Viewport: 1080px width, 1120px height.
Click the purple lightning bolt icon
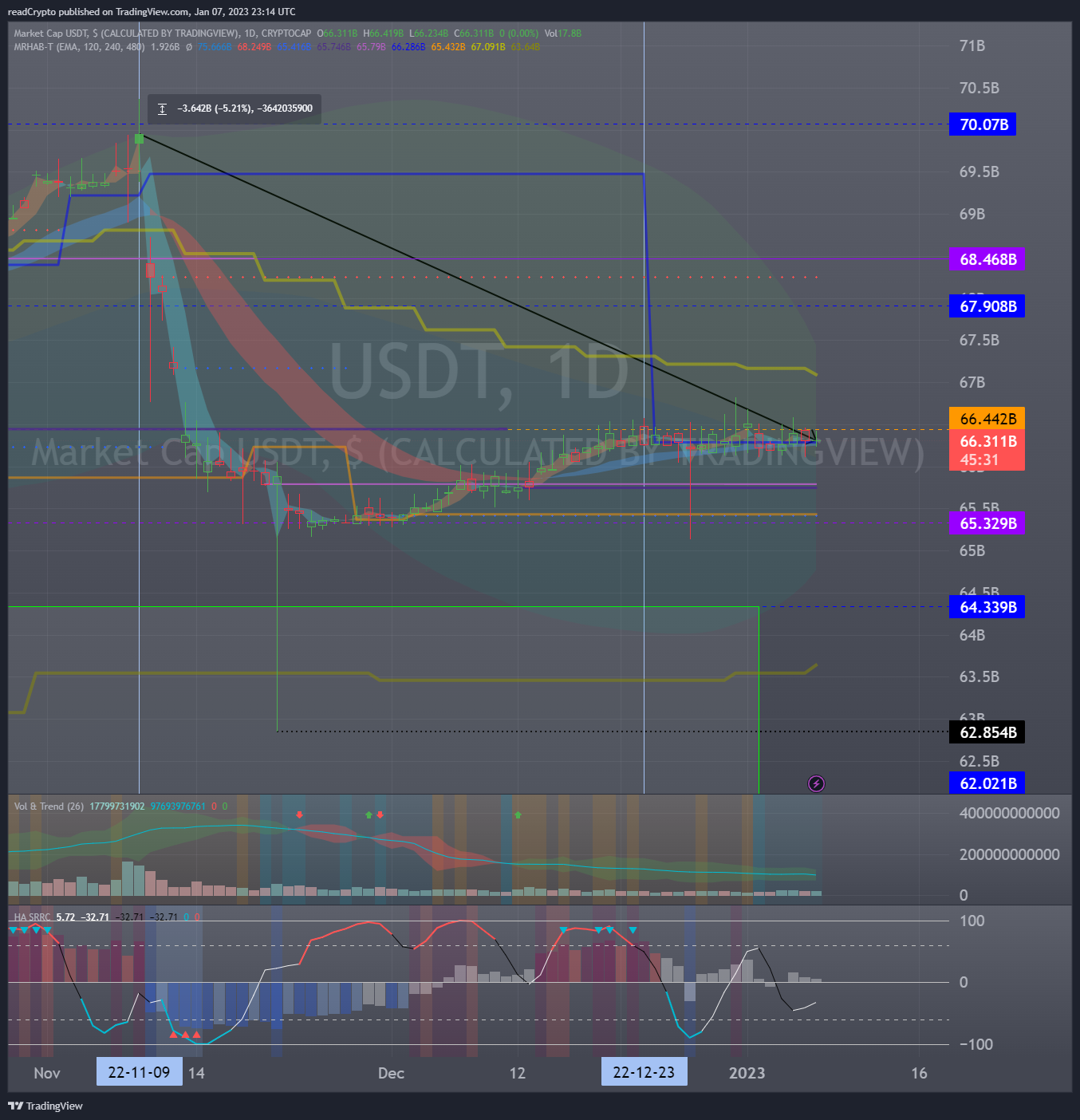pos(816,783)
